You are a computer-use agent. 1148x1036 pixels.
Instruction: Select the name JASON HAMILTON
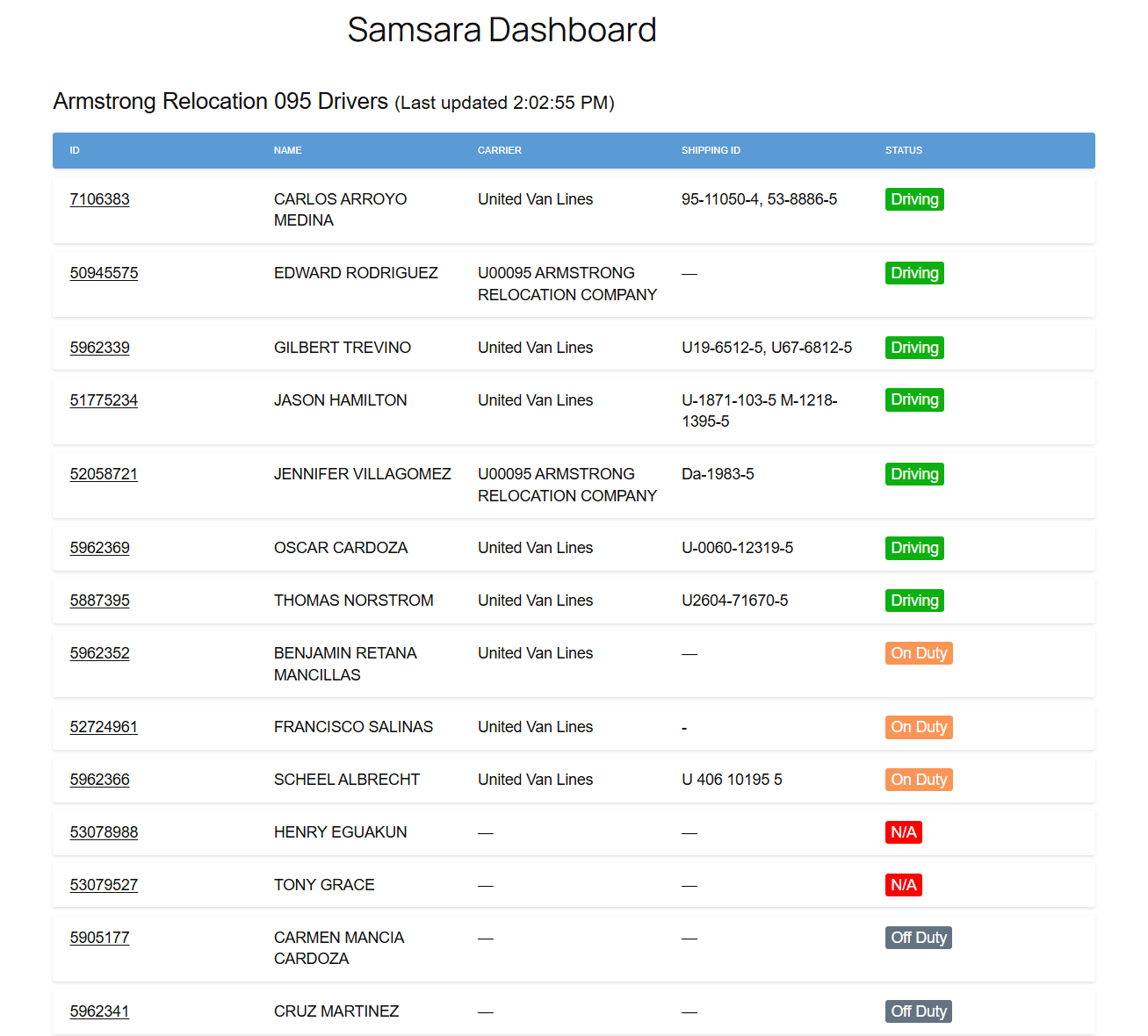[340, 400]
